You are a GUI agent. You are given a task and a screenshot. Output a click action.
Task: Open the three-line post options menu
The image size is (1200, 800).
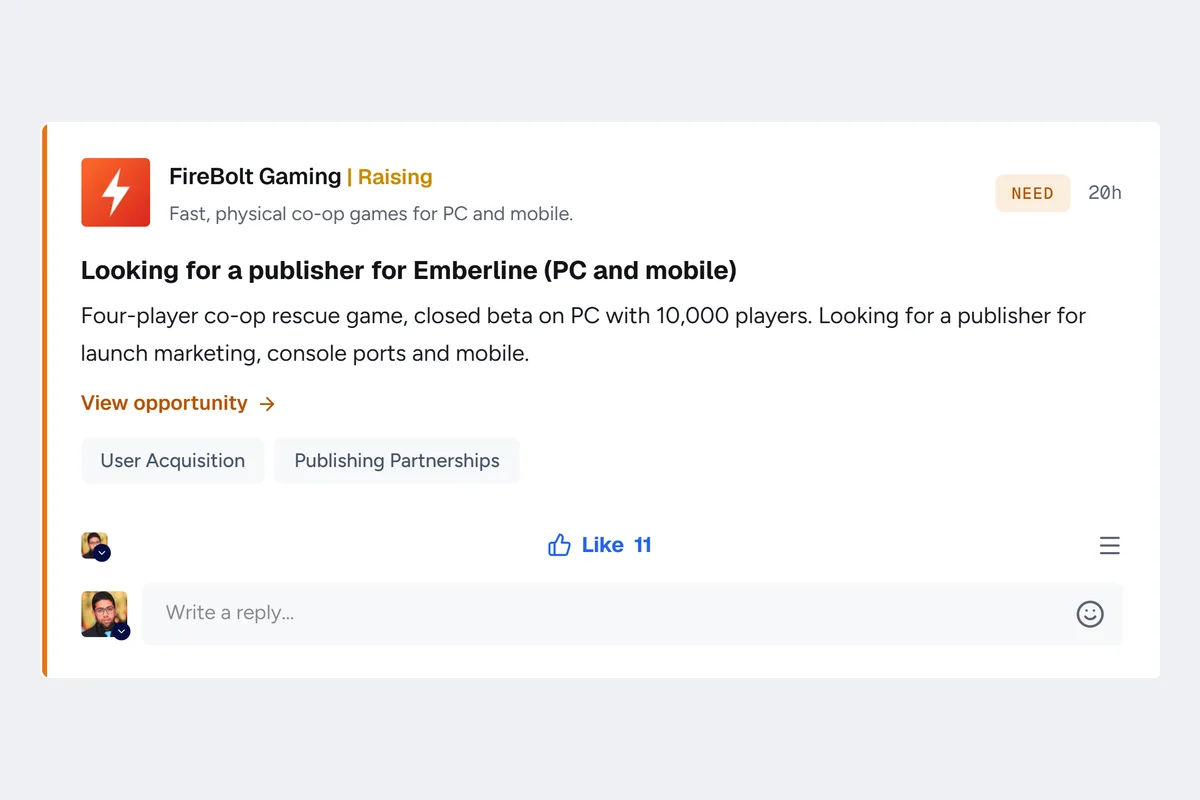point(1110,545)
